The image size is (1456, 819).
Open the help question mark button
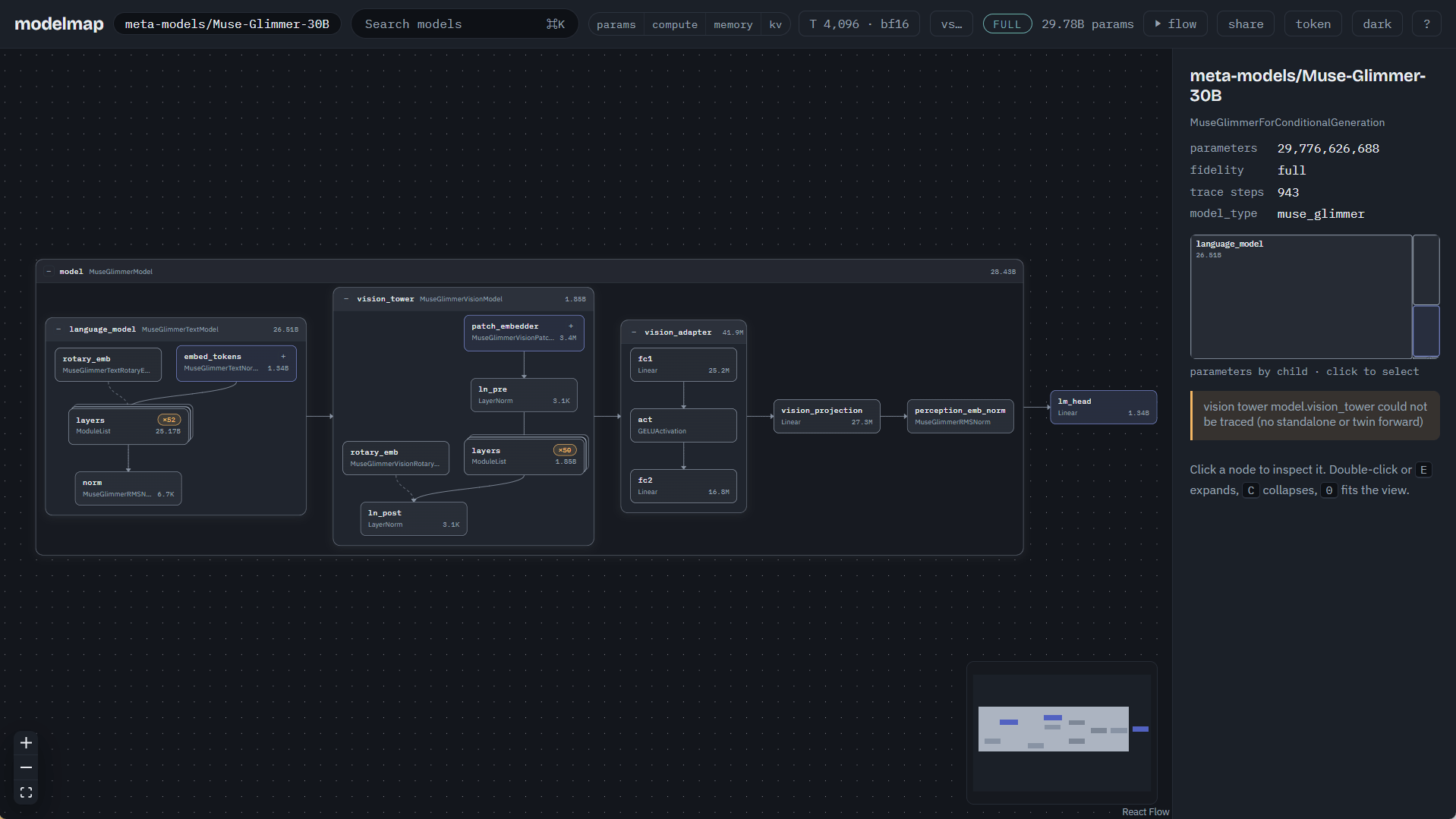(x=1426, y=24)
